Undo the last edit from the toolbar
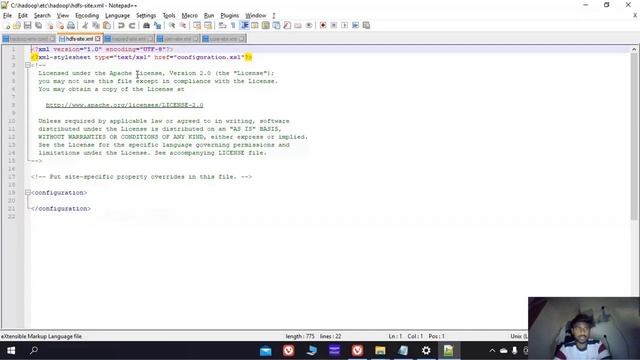Screen dimensions: 640x360 [121, 25]
